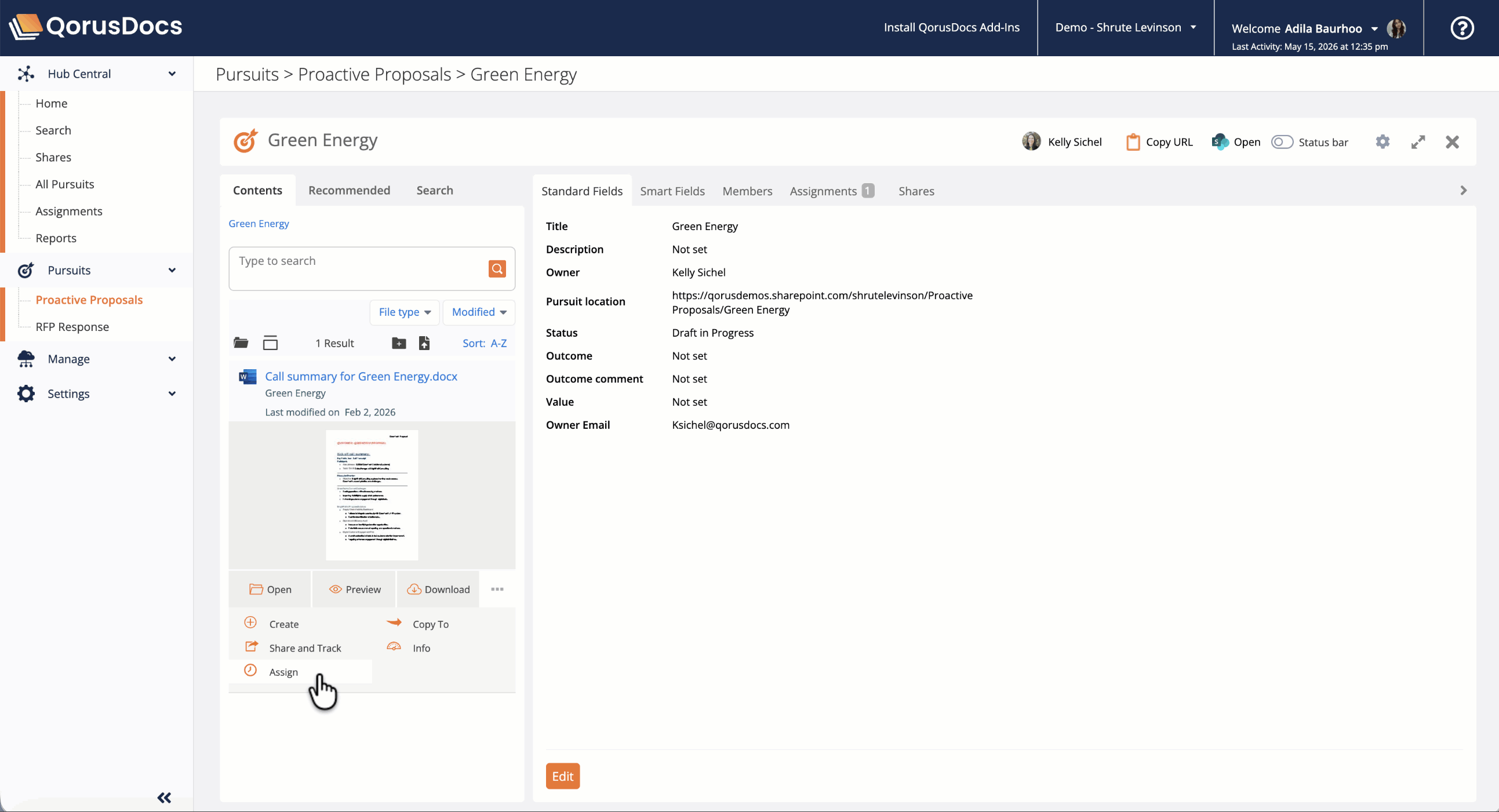Viewport: 1499px width, 812px height.
Task: Click the Hub Central network icon
Action: (x=26, y=74)
